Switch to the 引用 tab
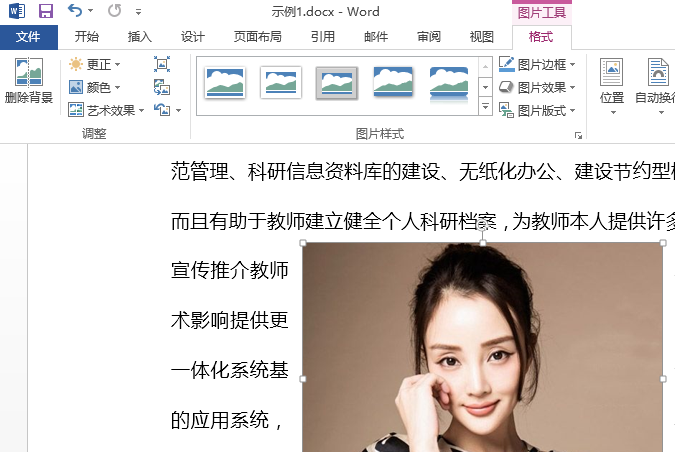 (x=323, y=37)
